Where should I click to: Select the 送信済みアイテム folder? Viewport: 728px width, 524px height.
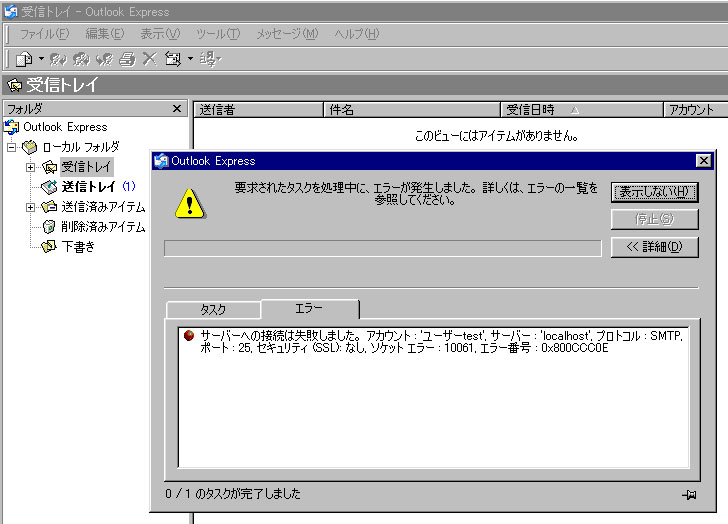point(103,207)
